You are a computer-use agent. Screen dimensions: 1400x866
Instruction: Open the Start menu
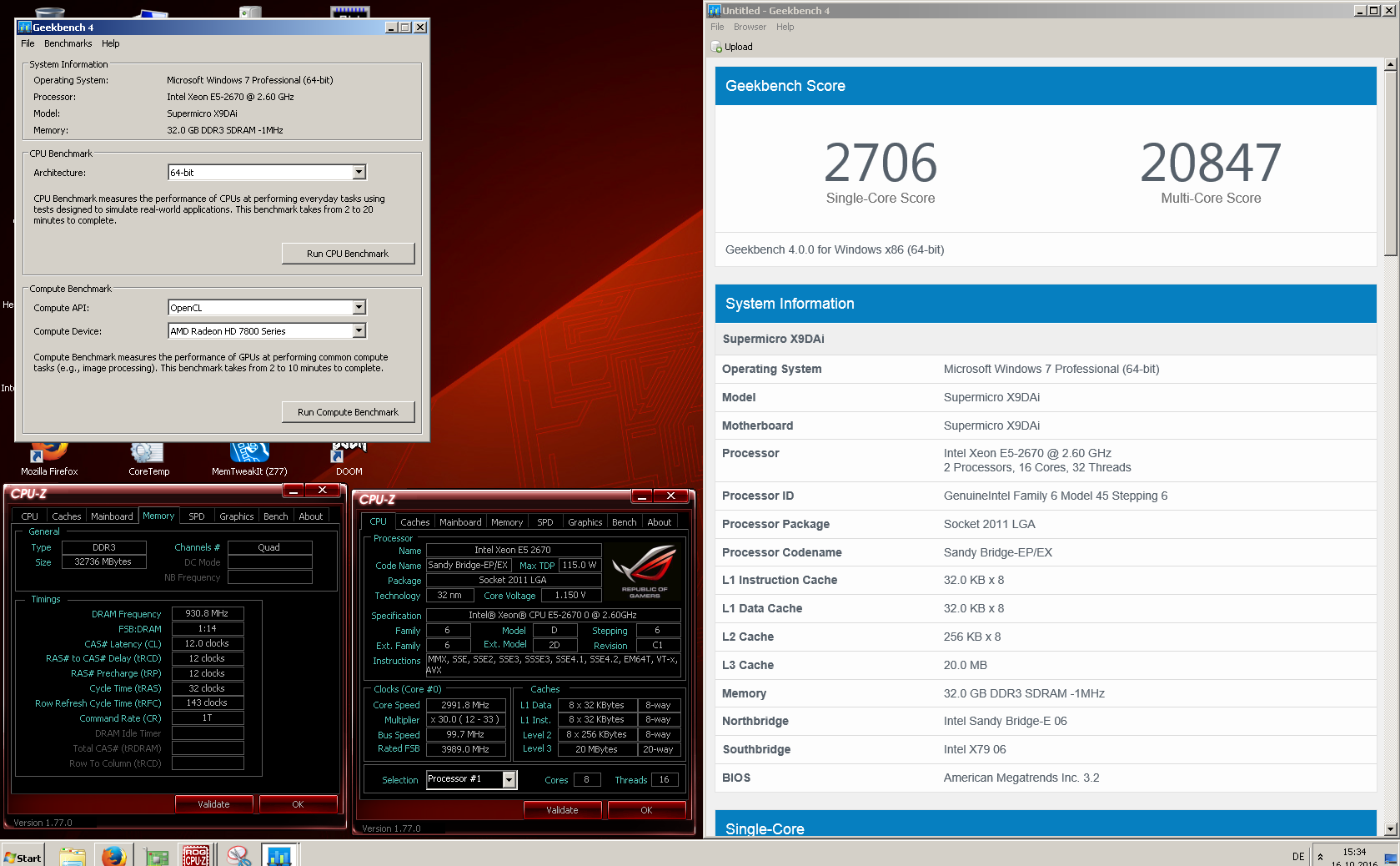coord(23,857)
